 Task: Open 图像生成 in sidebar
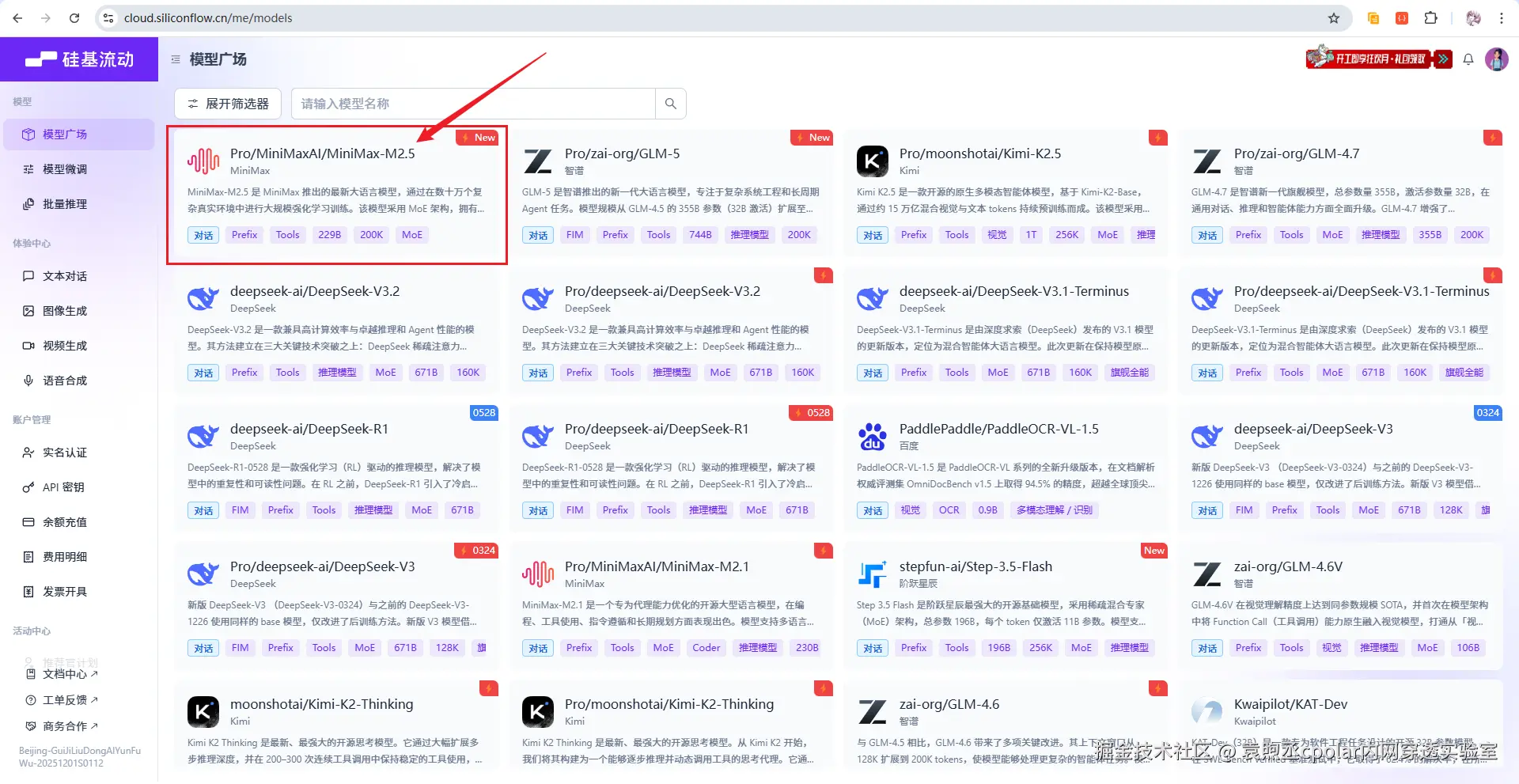[x=78, y=311]
